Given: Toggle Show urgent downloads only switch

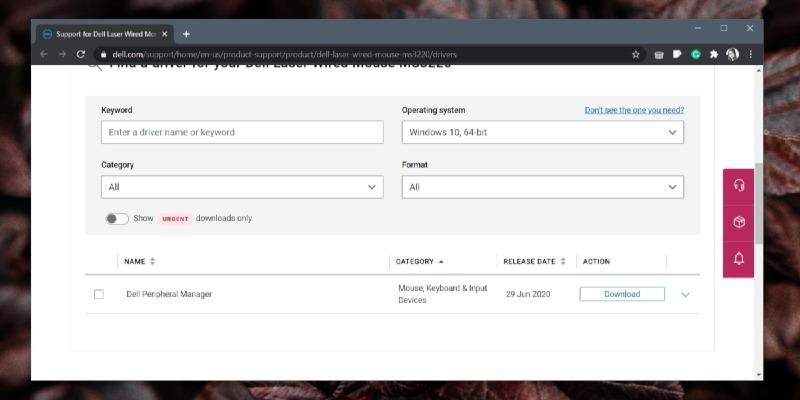Looking at the screenshot, I should tap(117, 219).
